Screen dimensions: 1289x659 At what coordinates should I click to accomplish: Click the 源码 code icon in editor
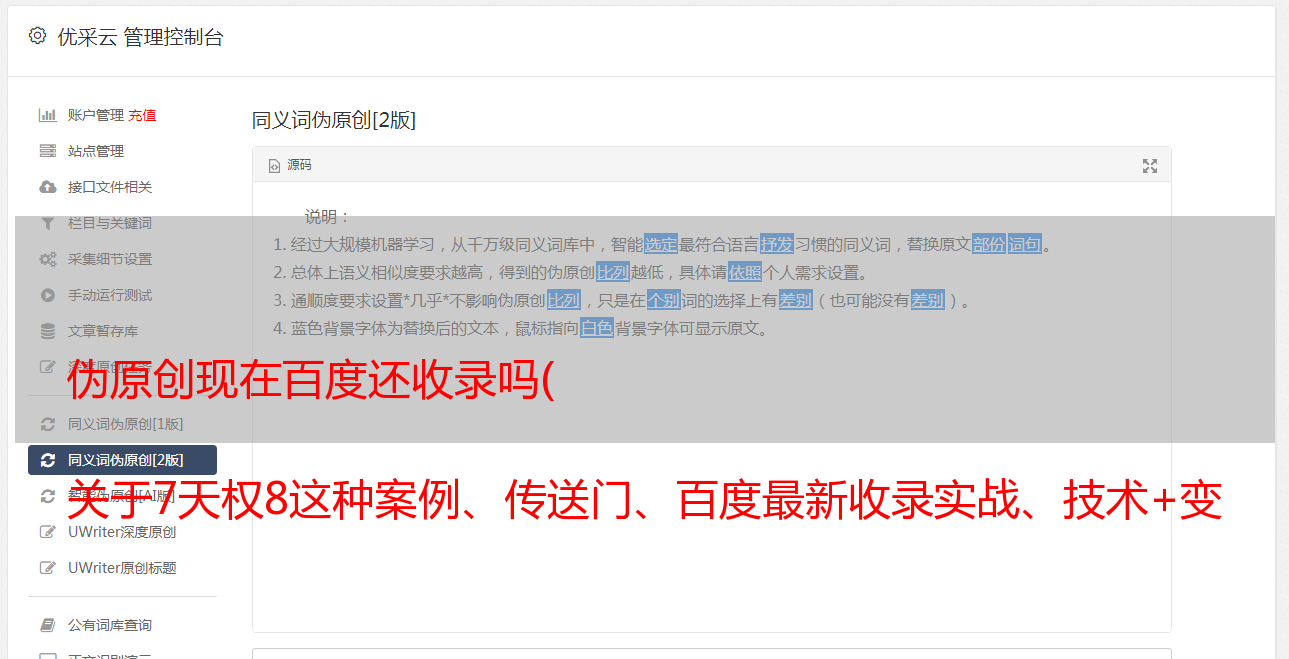click(x=274, y=165)
